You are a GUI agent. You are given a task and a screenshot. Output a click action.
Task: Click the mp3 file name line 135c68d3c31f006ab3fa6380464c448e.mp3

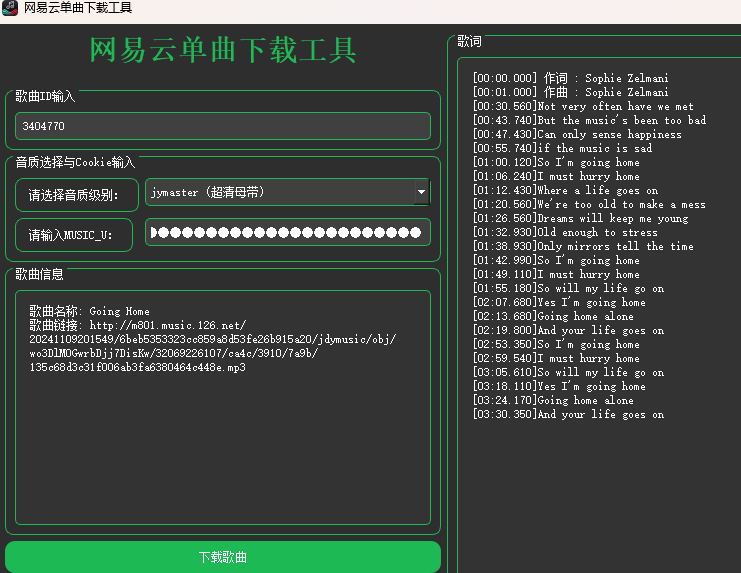[138, 368]
